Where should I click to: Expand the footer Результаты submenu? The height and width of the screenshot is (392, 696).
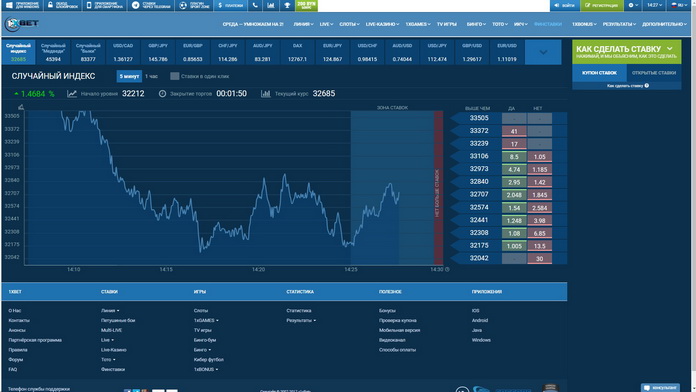tap(301, 321)
